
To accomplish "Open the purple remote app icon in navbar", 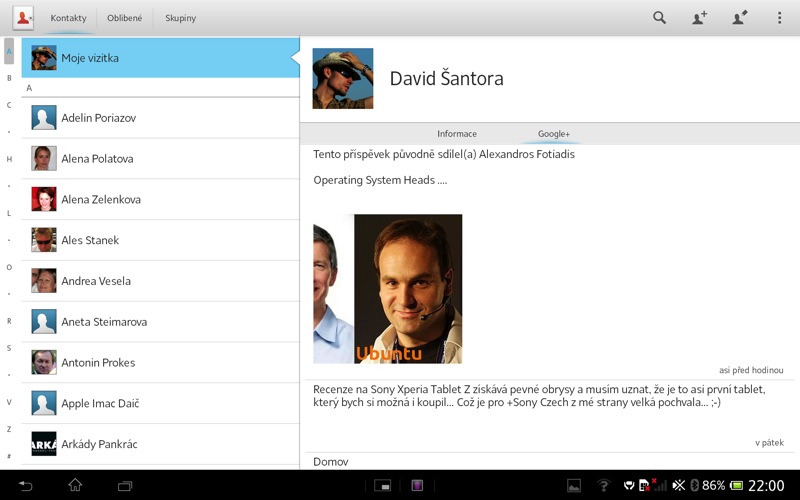I will [417, 485].
